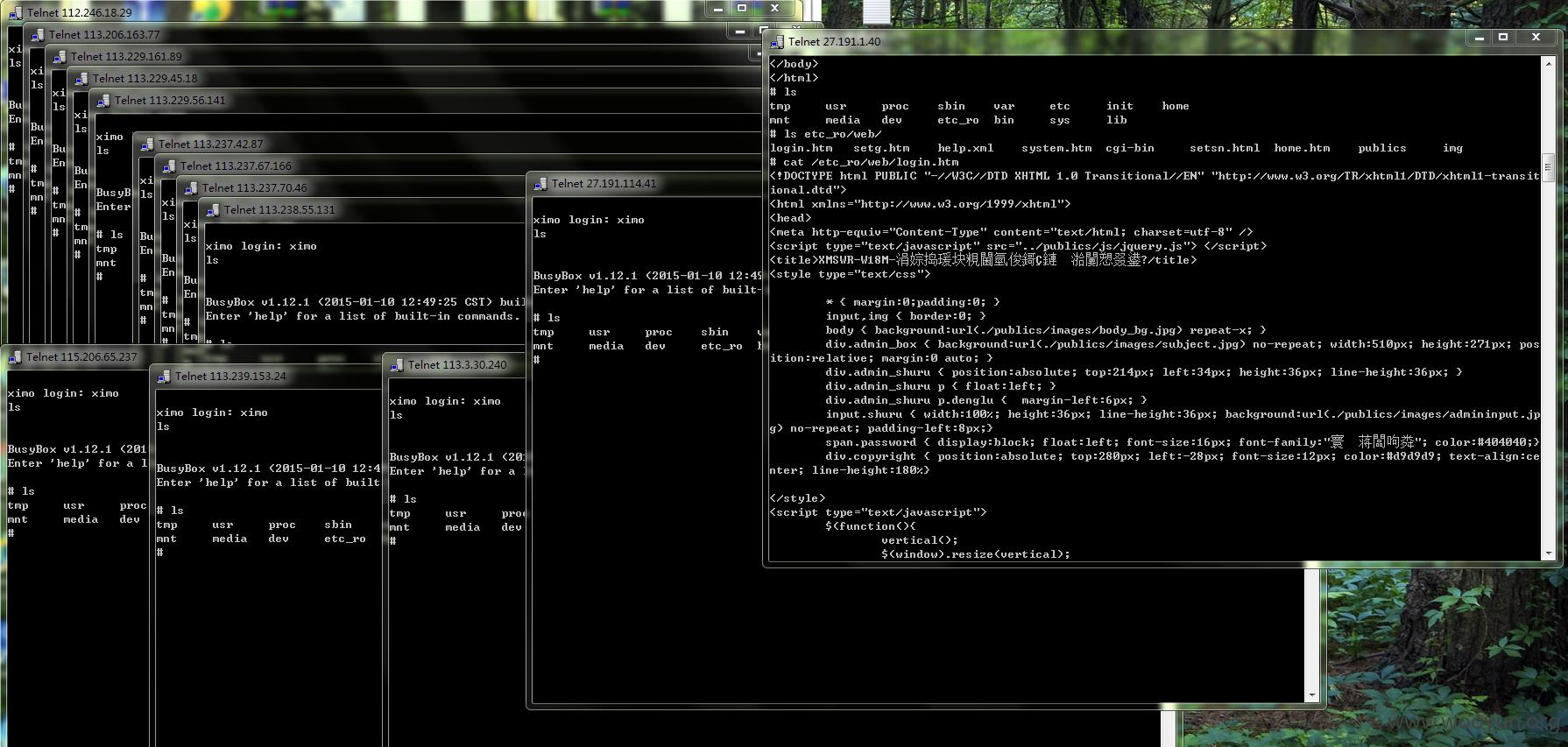Click the '# cat /etc_ro/web/login.htm' command line
Image resolution: width=1568 pixels, height=747 pixels.
click(x=865, y=162)
